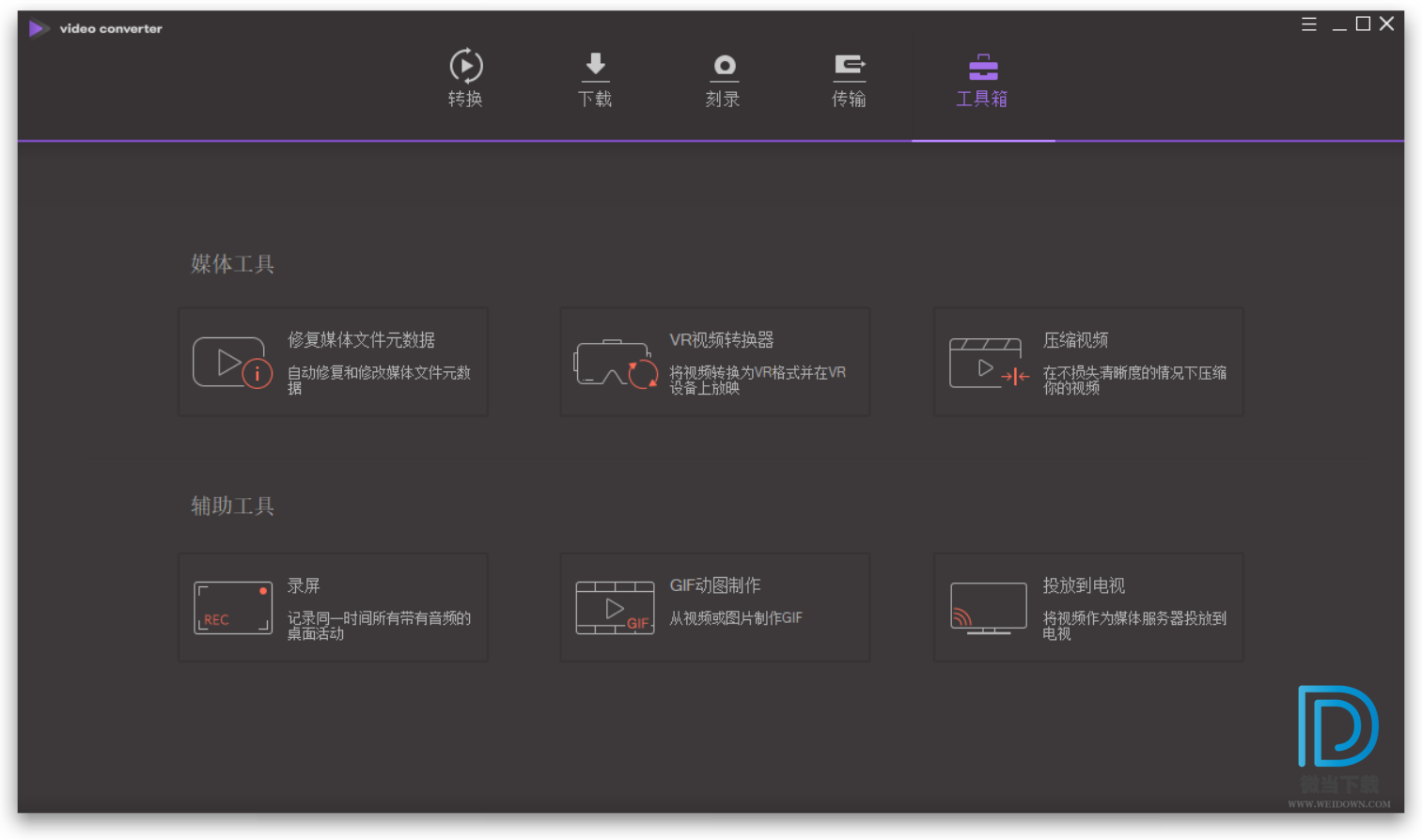The image size is (1422, 840).
Task: Click description 将视频作为媒体服务器投放到电视
Action: pos(1134,626)
